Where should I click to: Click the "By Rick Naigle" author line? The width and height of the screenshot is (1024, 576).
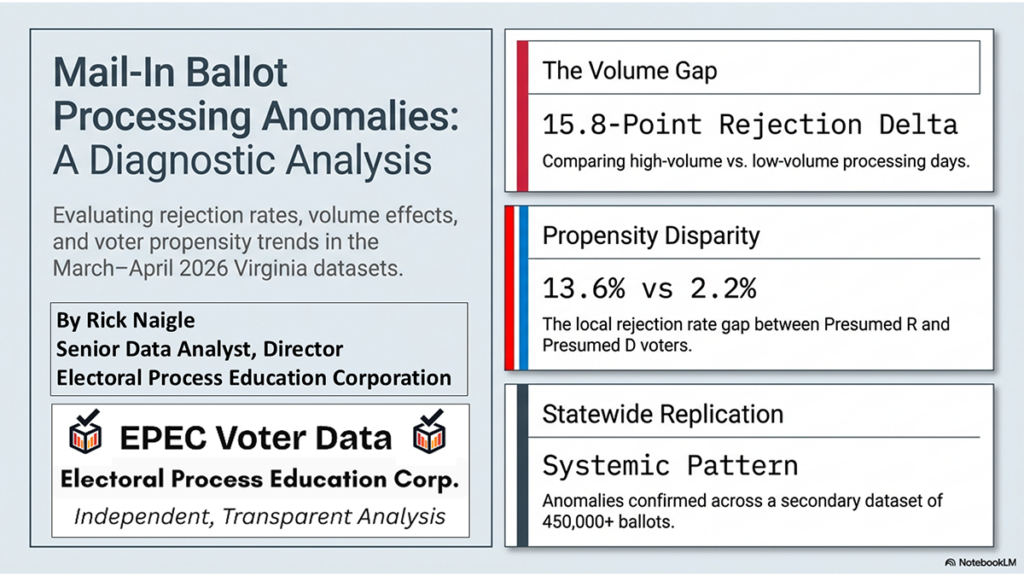125,320
